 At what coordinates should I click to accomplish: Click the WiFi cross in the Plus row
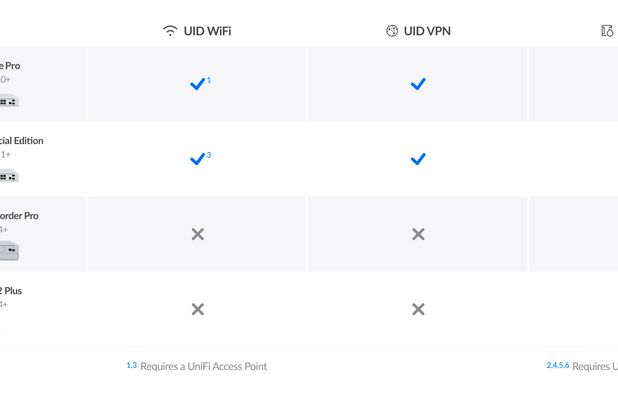[x=198, y=309]
